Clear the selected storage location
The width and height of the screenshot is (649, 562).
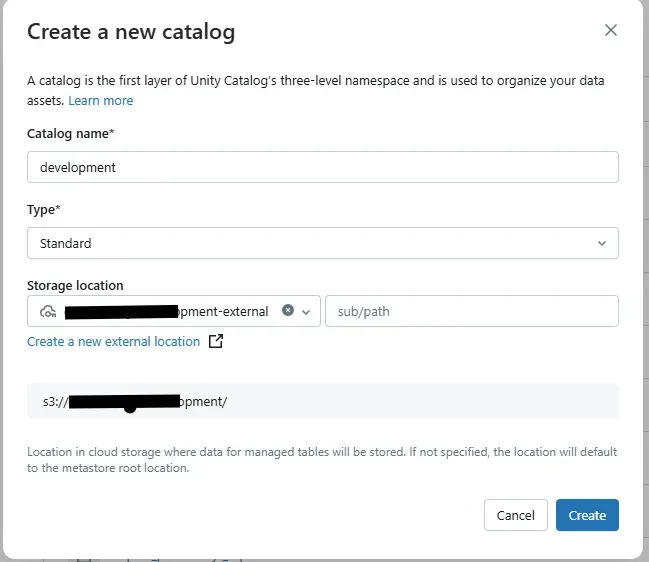tap(288, 311)
